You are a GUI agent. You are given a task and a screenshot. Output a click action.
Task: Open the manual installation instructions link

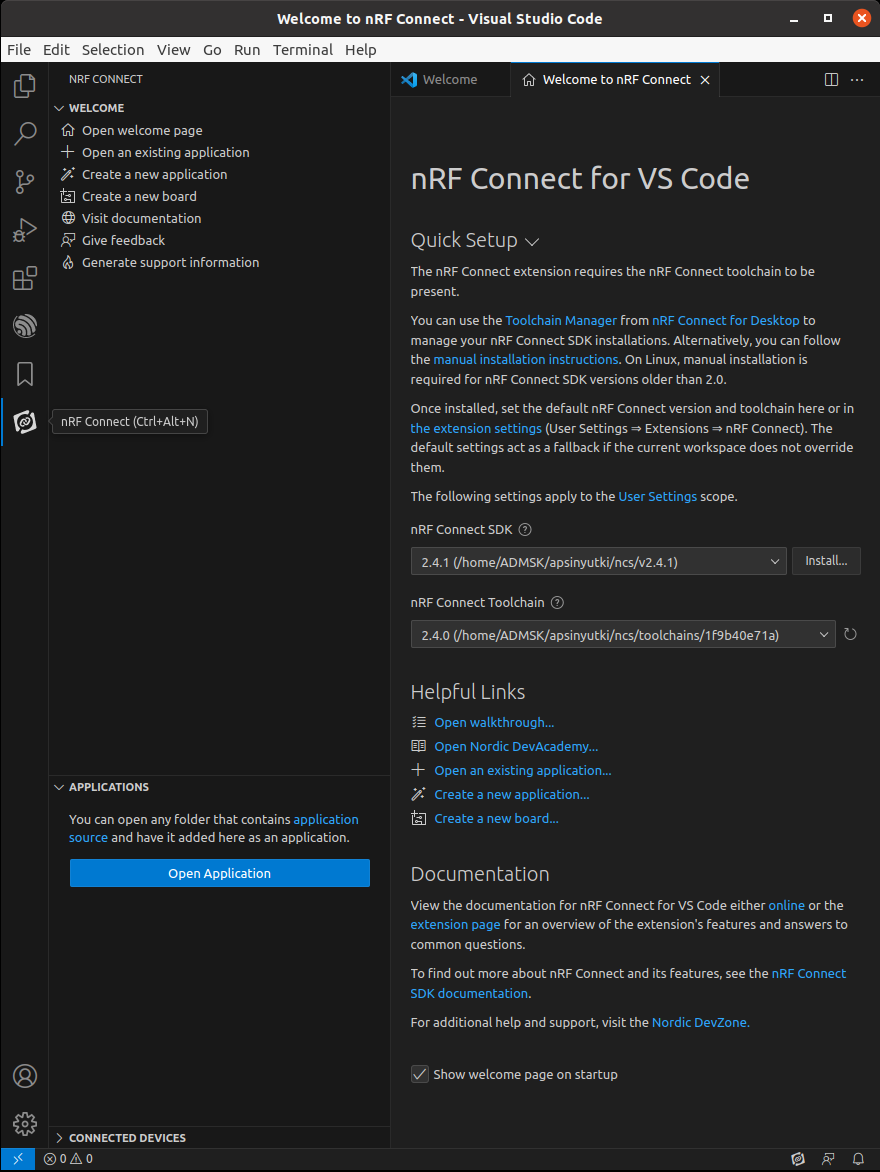point(526,359)
